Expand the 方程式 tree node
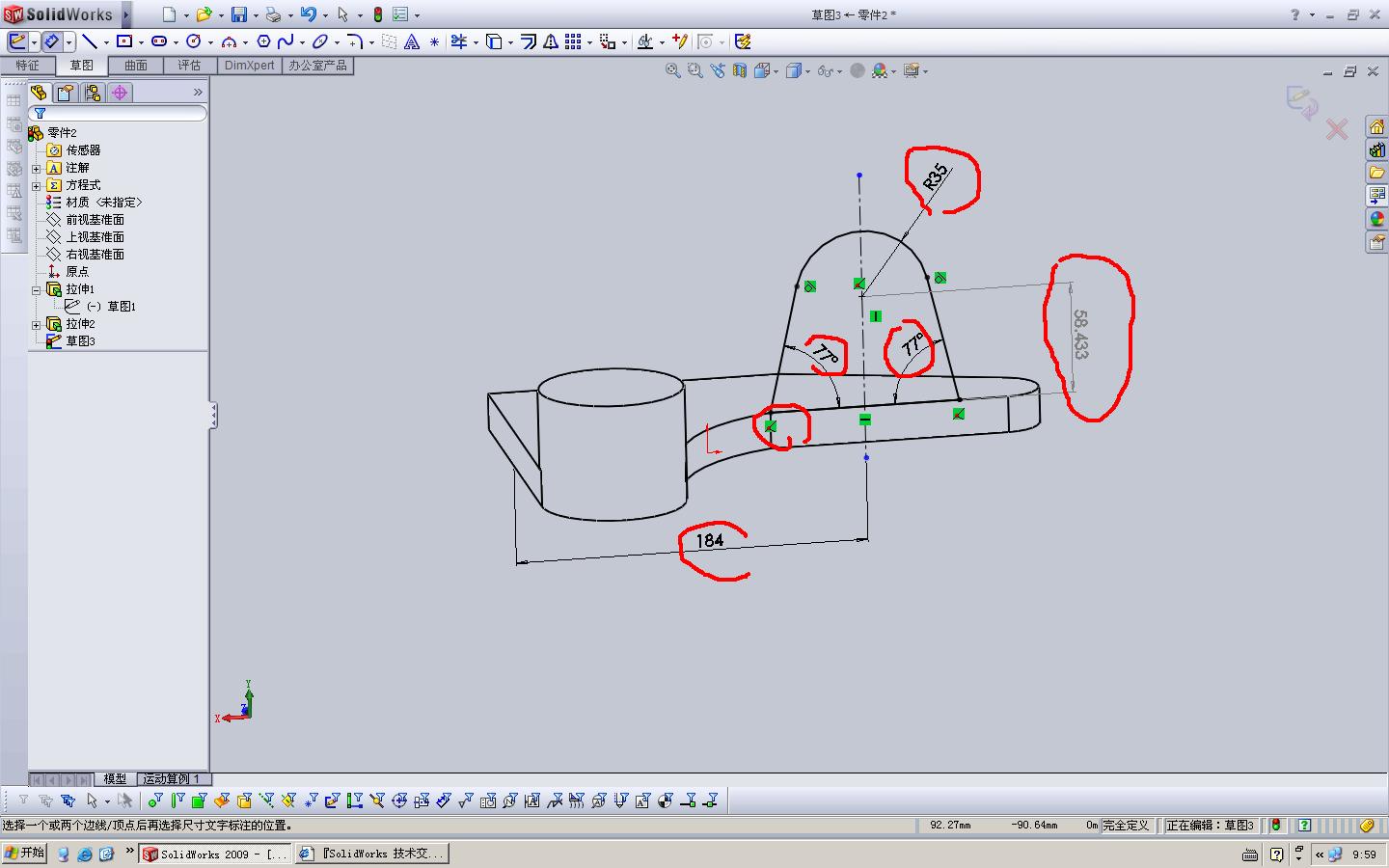The height and width of the screenshot is (868, 1389). (x=37, y=185)
